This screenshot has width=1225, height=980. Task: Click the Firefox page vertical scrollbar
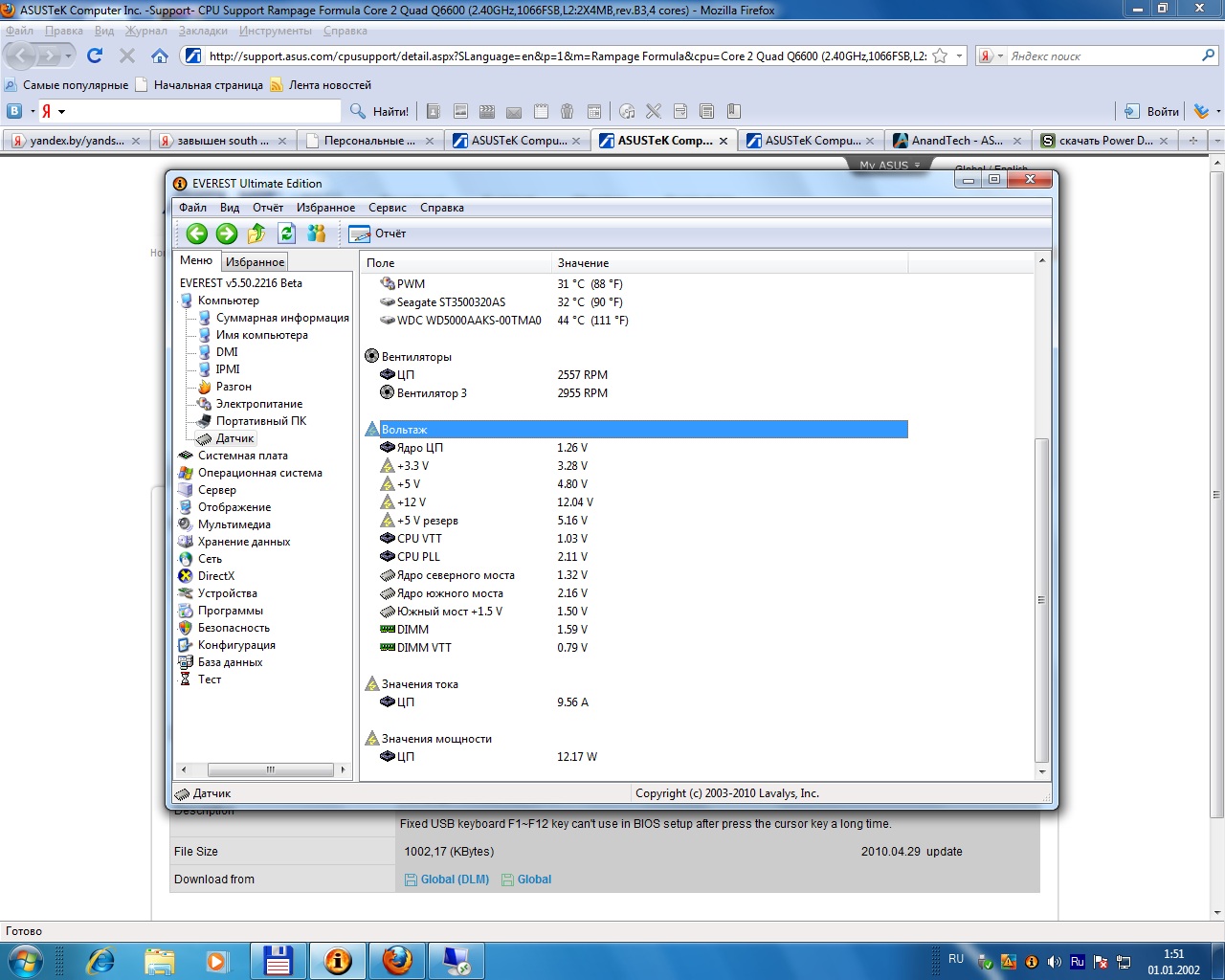(1217, 494)
